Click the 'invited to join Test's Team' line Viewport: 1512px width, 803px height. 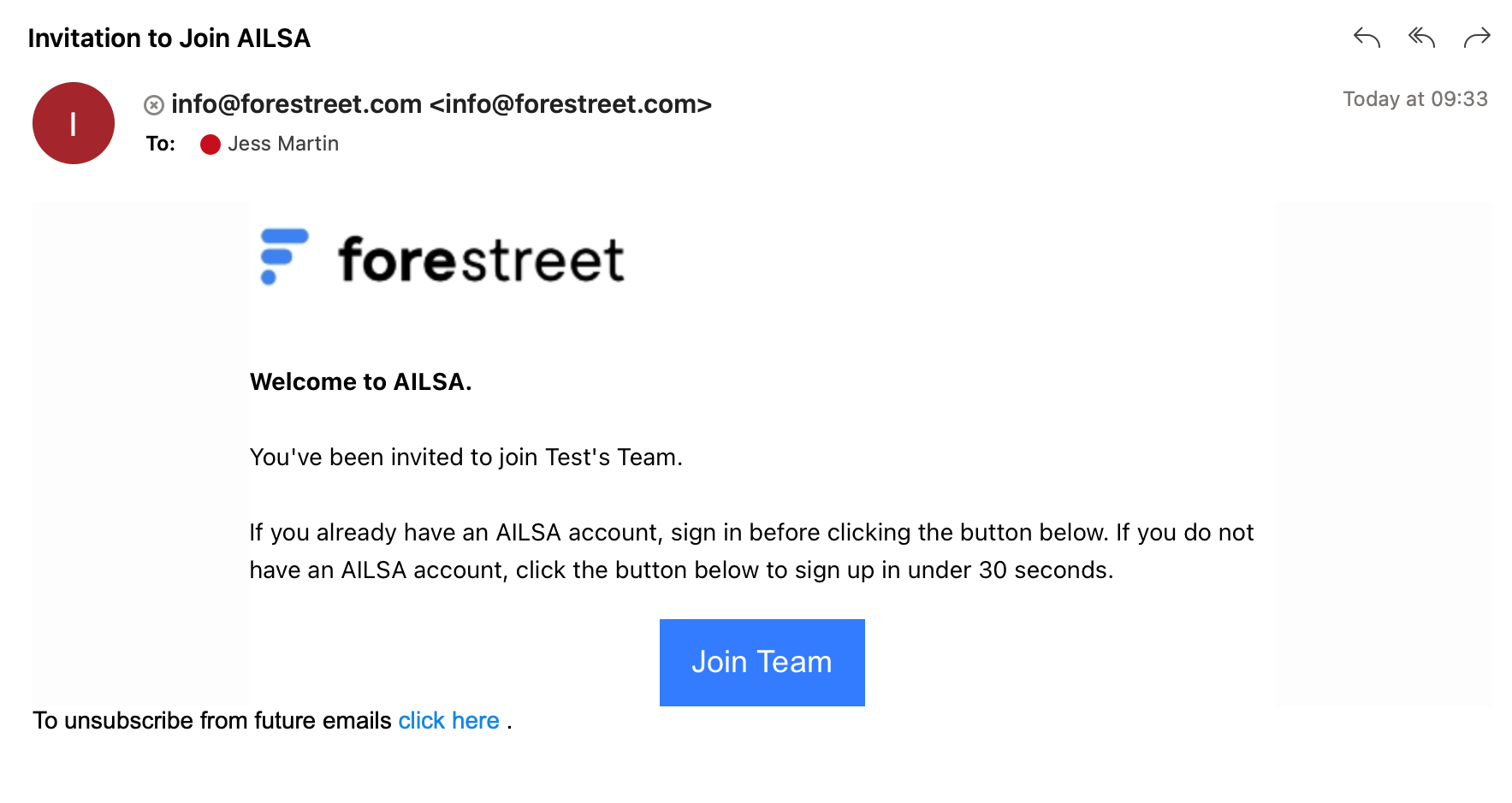tap(465, 458)
